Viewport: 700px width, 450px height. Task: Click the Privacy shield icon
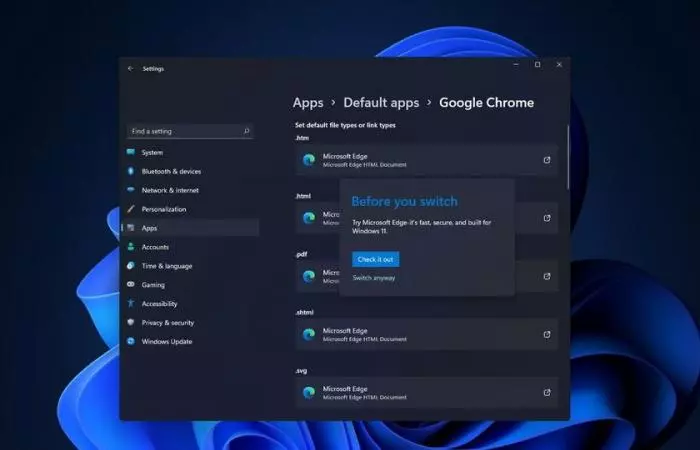(131, 322)
